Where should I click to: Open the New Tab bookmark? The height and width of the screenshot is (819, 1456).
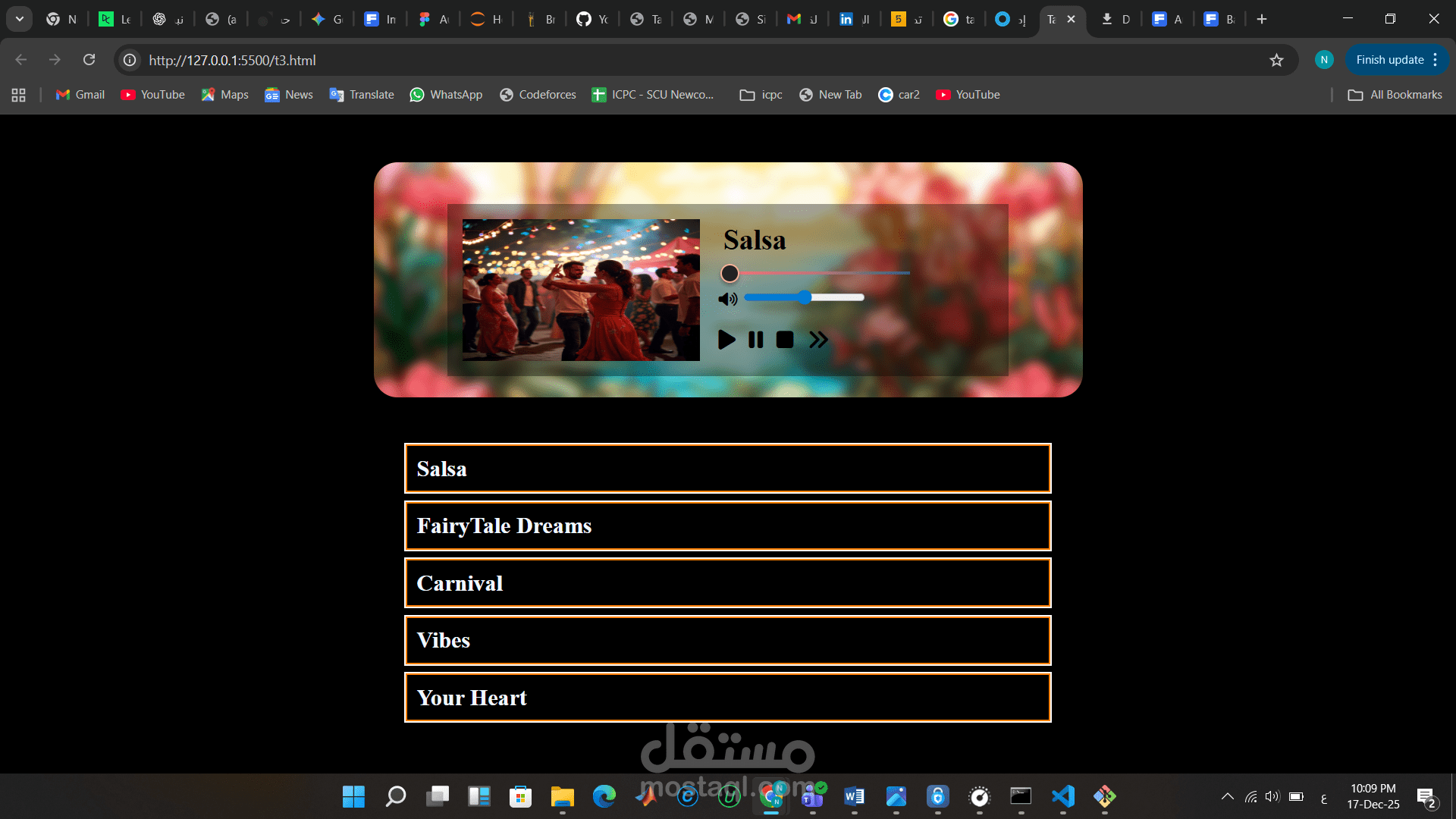(830, 95)
